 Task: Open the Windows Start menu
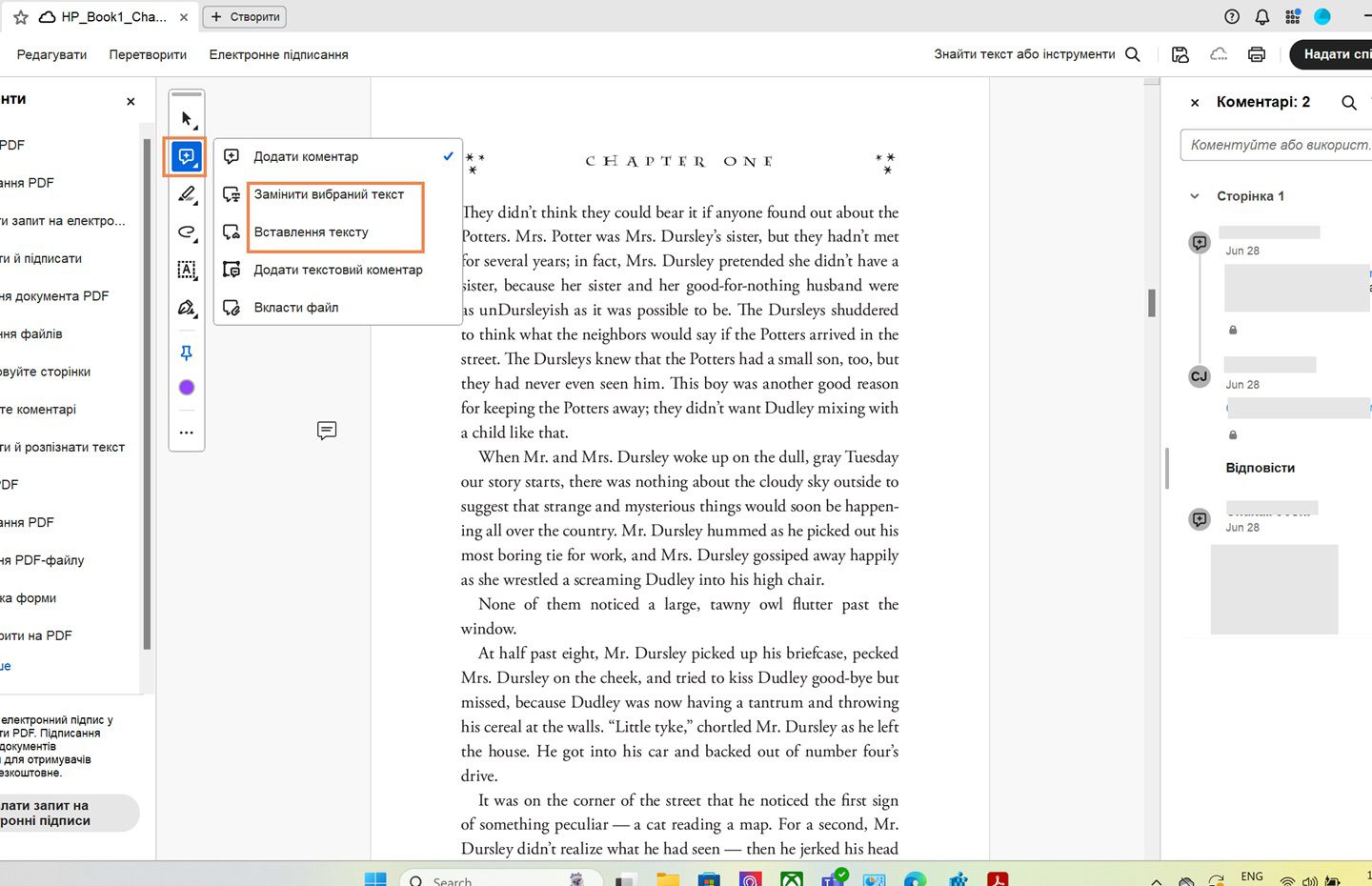(x=375, y=879)
